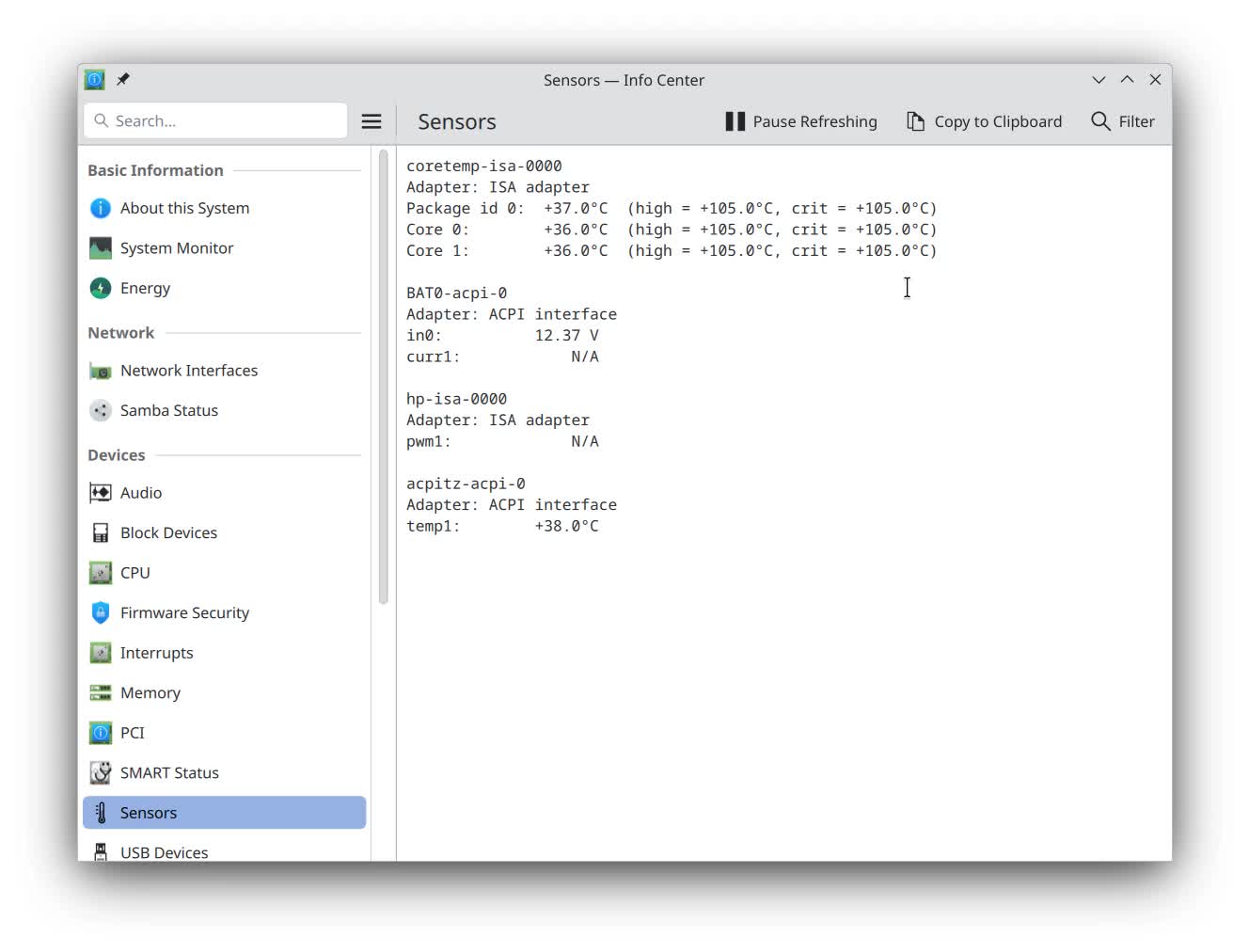1249x952 pixels.
Task: Click the About this System info icon
Action: tap(101, 208)
